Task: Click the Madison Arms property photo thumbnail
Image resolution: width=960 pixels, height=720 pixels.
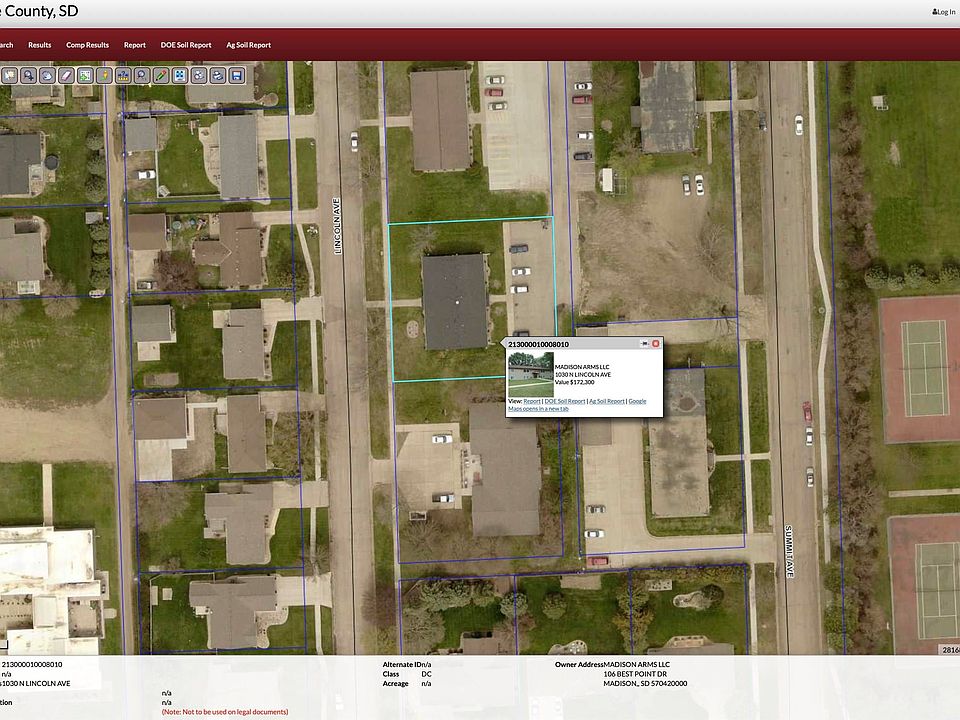Action: (530, 373)
